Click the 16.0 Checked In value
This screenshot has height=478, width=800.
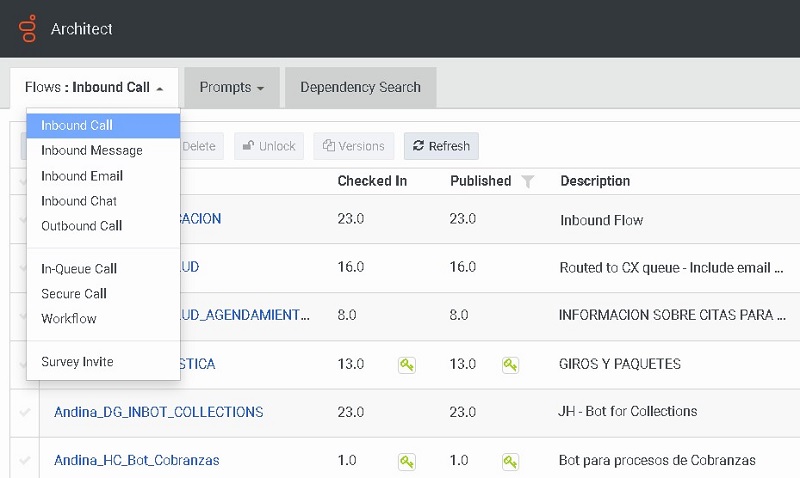coord(351,267)
